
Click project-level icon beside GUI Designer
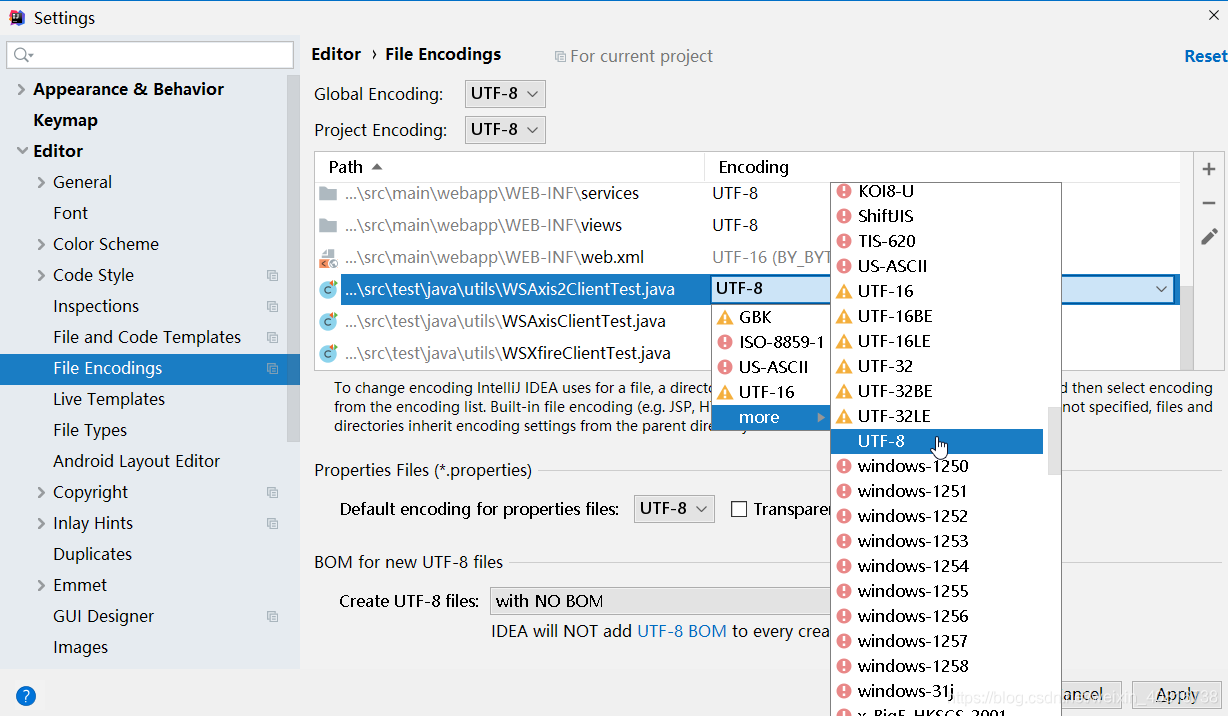click(272, 616)
